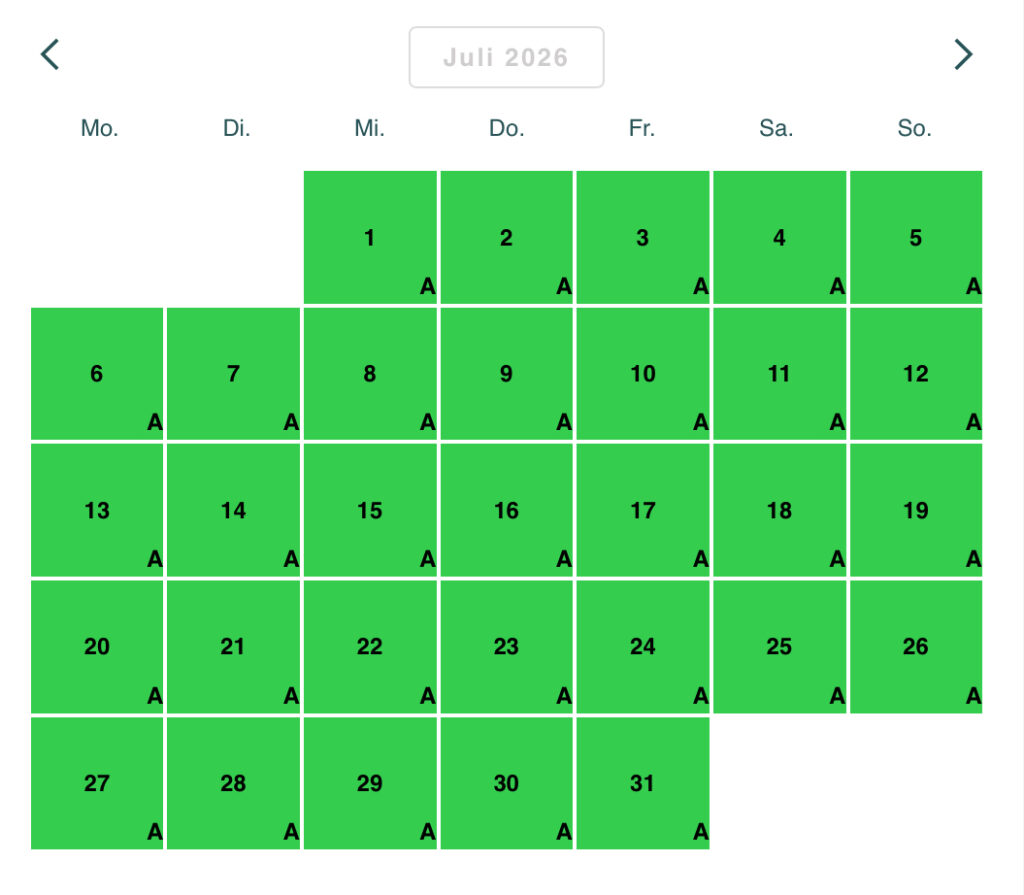Viewport: 1024px width, 895px height.
Task: Select the 26th of July
Action: click(x=915, y=646)
